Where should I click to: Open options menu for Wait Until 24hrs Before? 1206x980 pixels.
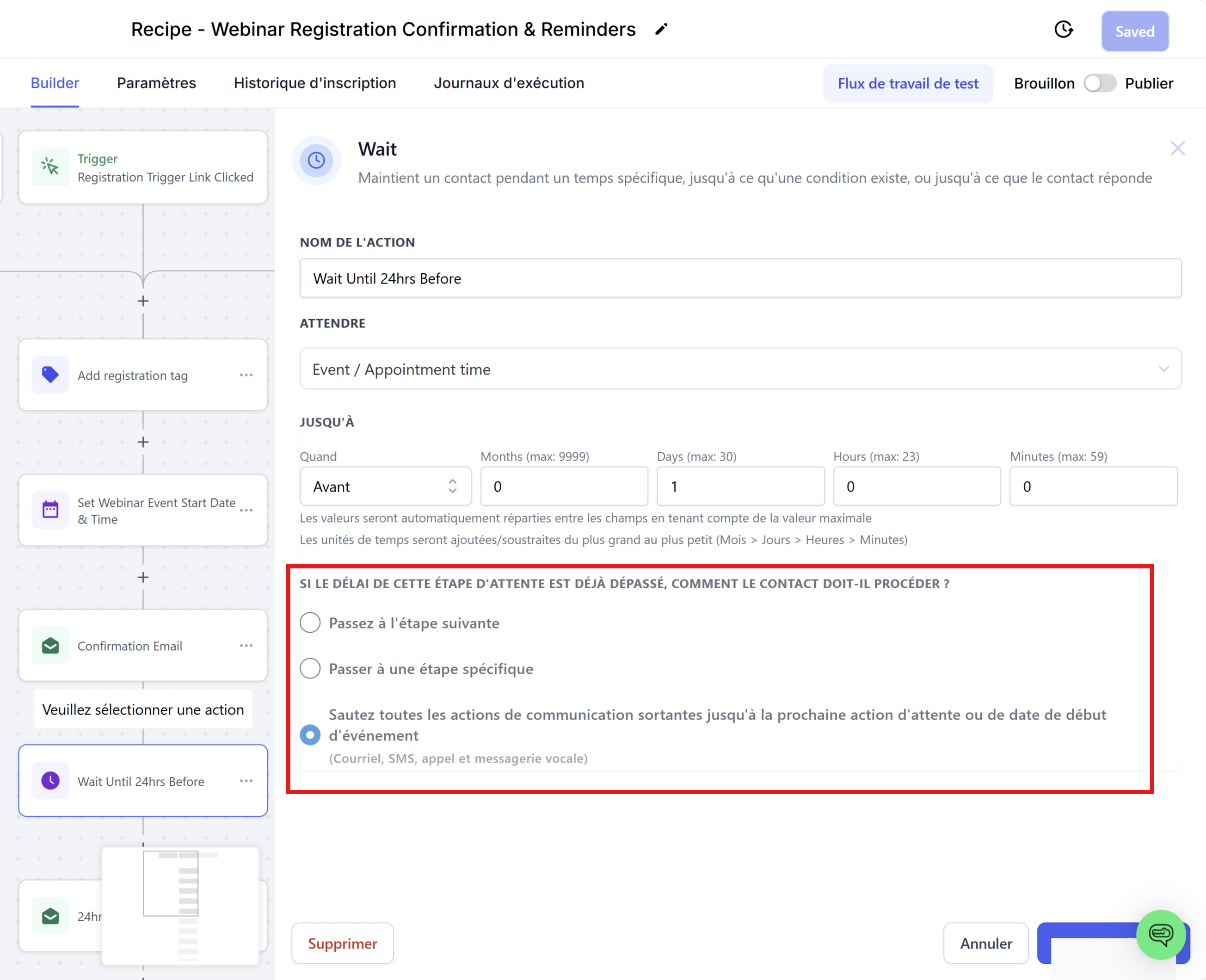(x=246, y=781)
